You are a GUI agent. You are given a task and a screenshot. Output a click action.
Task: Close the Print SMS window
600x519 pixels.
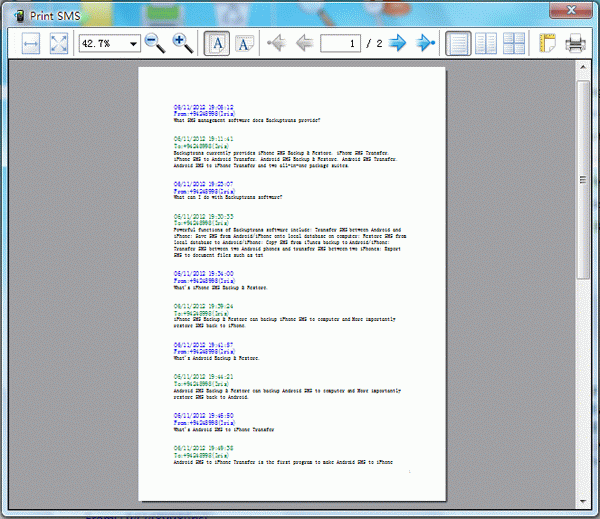click(571, 10)
